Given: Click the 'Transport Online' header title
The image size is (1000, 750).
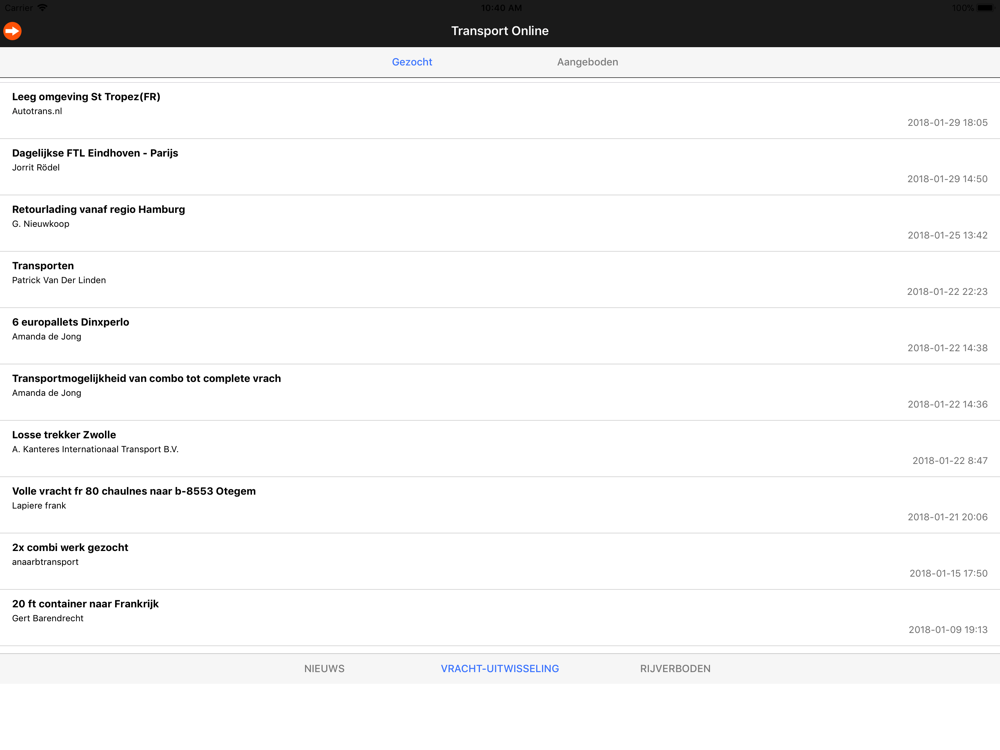Looking at the screenshot, I should point(500,31).
